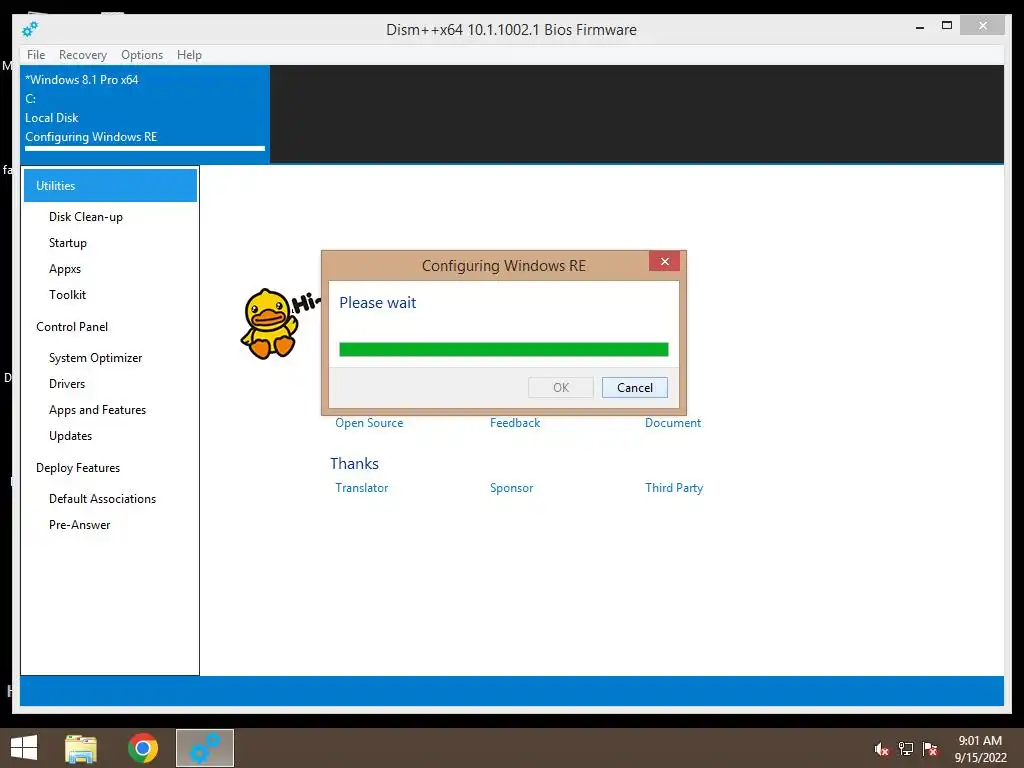Open Startup in the sidebar

[x=68, y=243]
